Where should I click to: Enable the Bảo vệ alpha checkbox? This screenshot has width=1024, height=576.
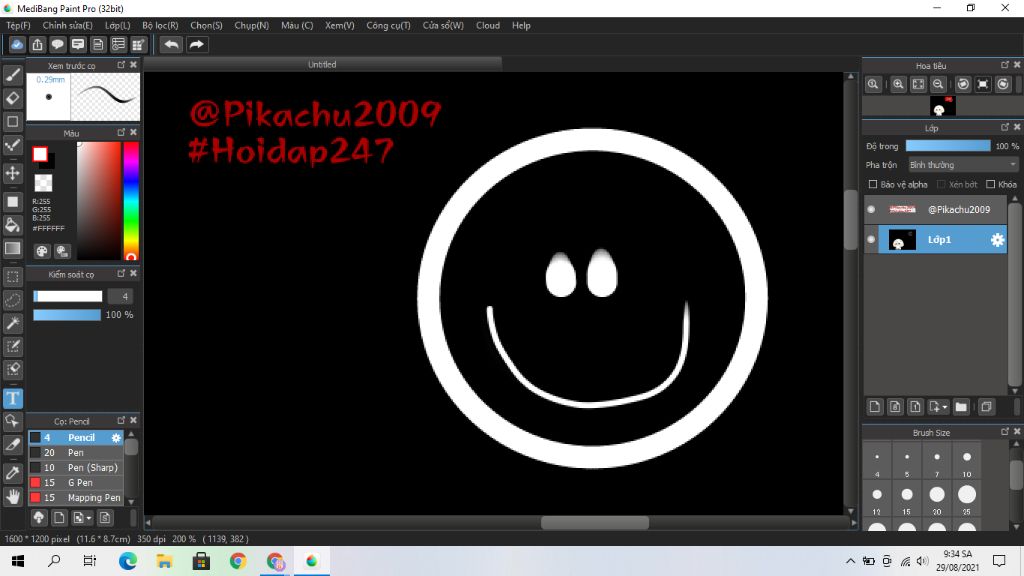(872, 184)
